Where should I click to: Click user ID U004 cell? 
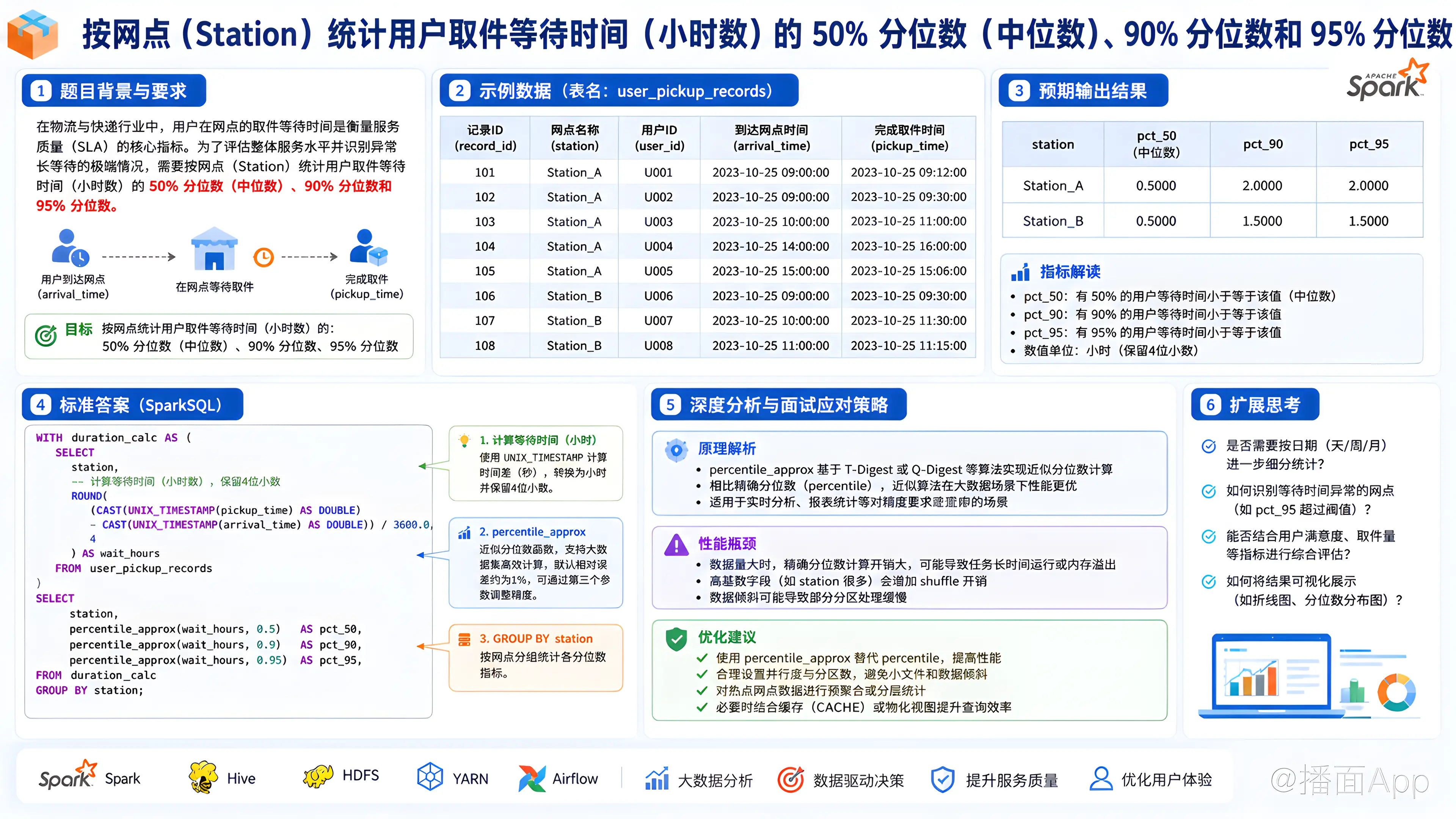pos(659,246)
